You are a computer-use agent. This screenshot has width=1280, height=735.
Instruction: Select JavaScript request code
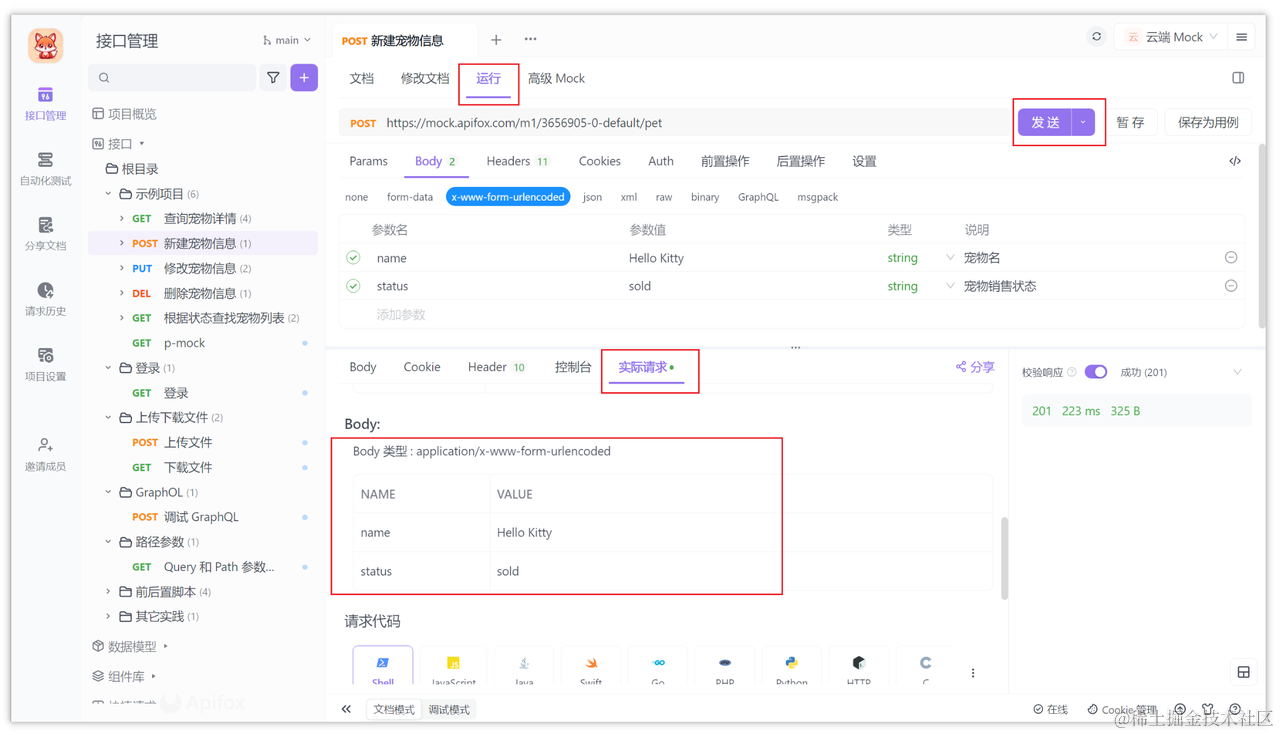pyautogui.click(x=453, y=668)
